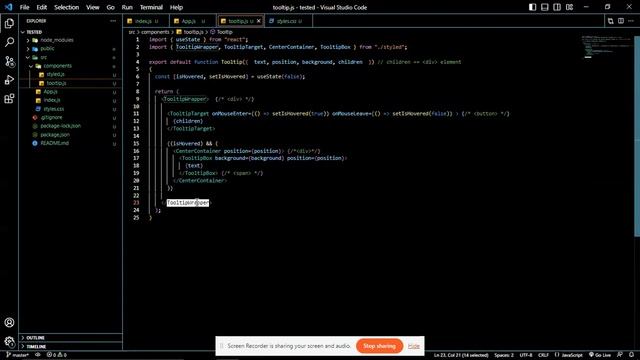
Task: Click the Go Live status bar button
Action: pos(600,355)
